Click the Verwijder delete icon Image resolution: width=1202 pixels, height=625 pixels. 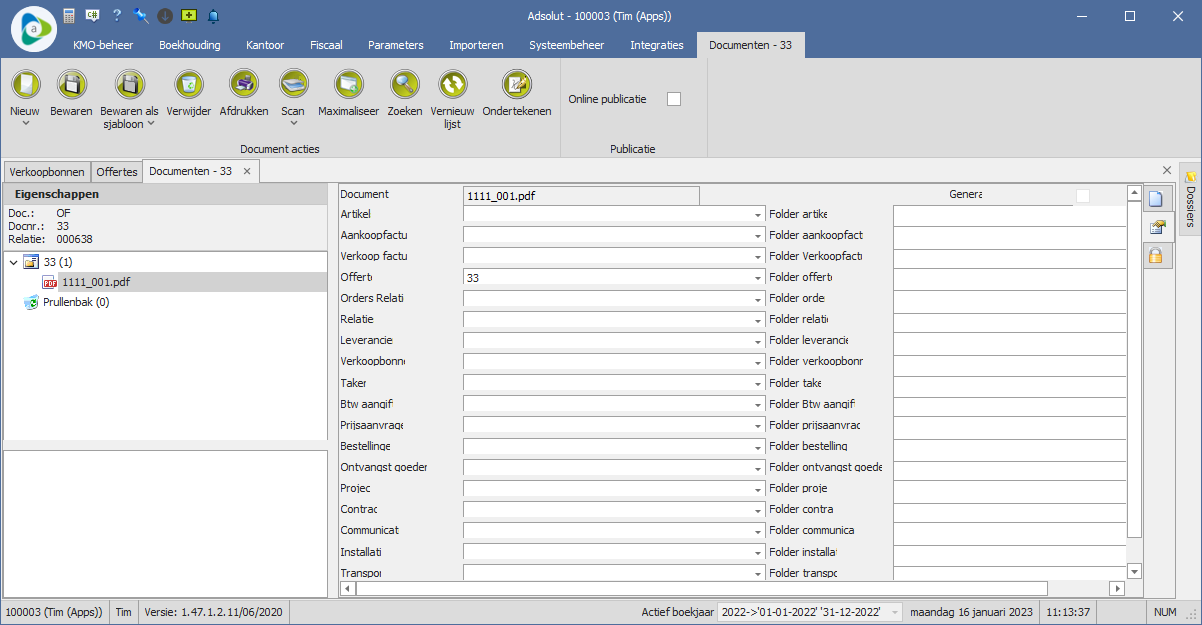pos(188,85)
